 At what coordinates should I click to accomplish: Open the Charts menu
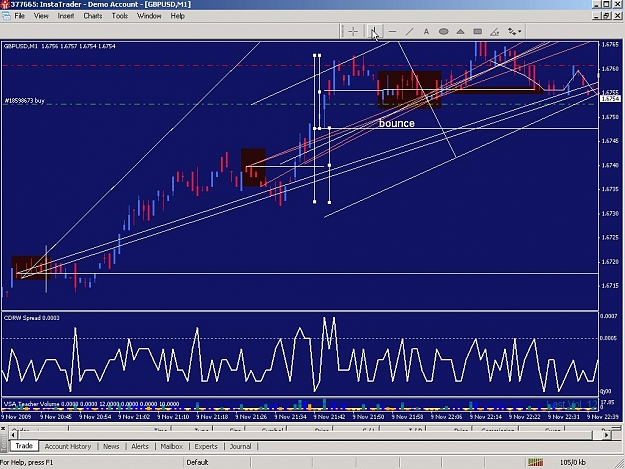(92, 16)
